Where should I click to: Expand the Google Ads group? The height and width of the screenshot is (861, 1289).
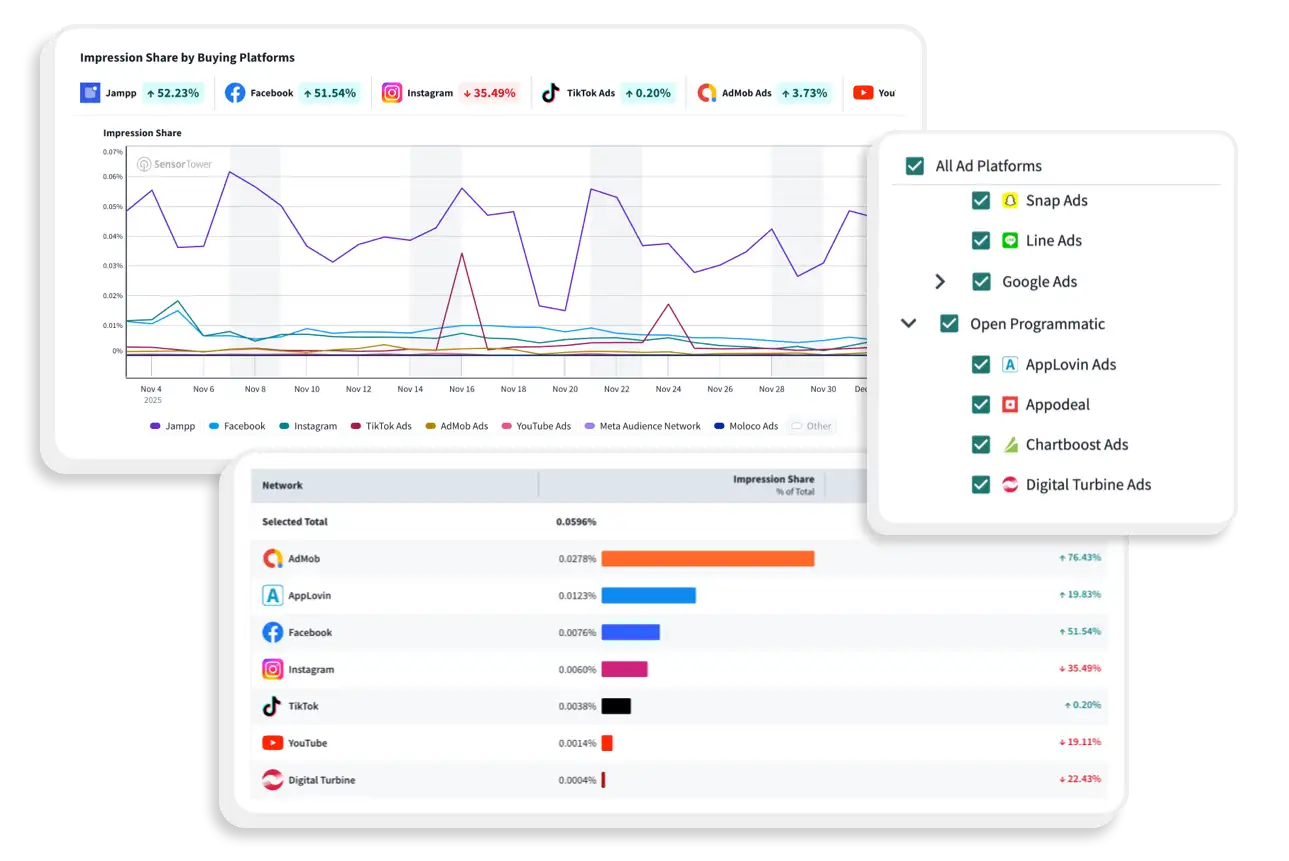pos(940,282)
